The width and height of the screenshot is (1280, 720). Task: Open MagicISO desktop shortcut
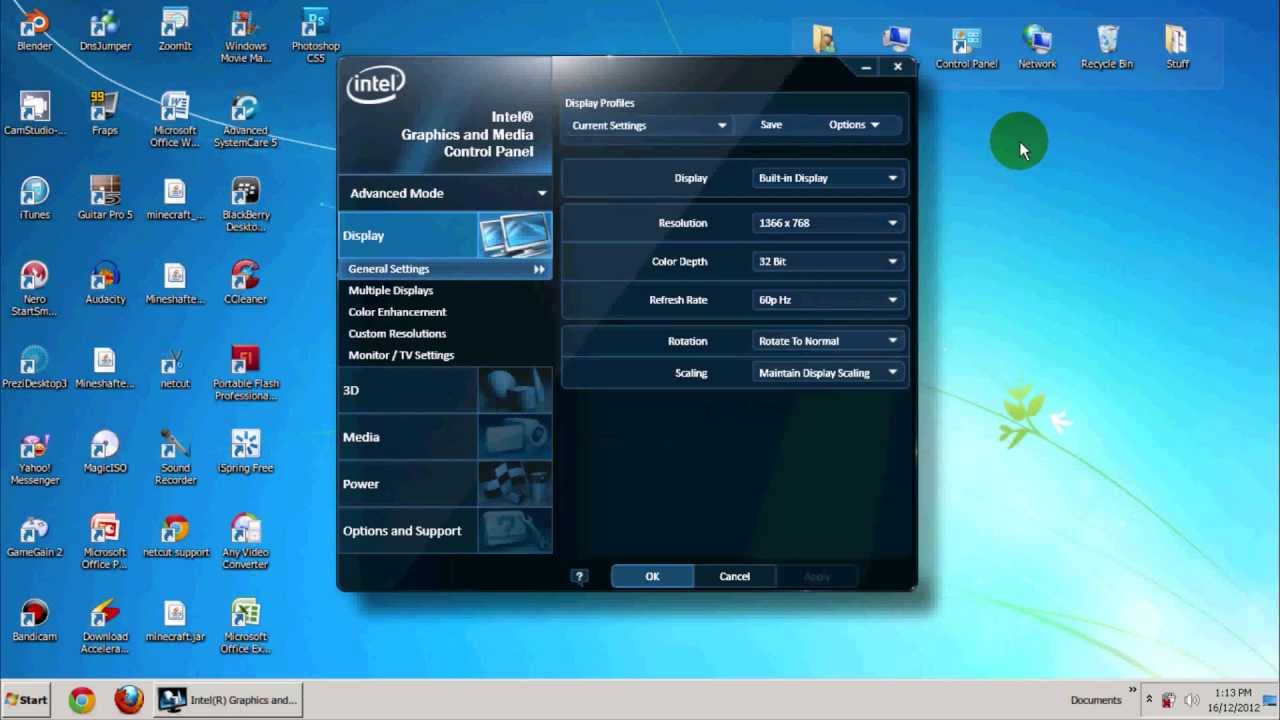point(105,451)
